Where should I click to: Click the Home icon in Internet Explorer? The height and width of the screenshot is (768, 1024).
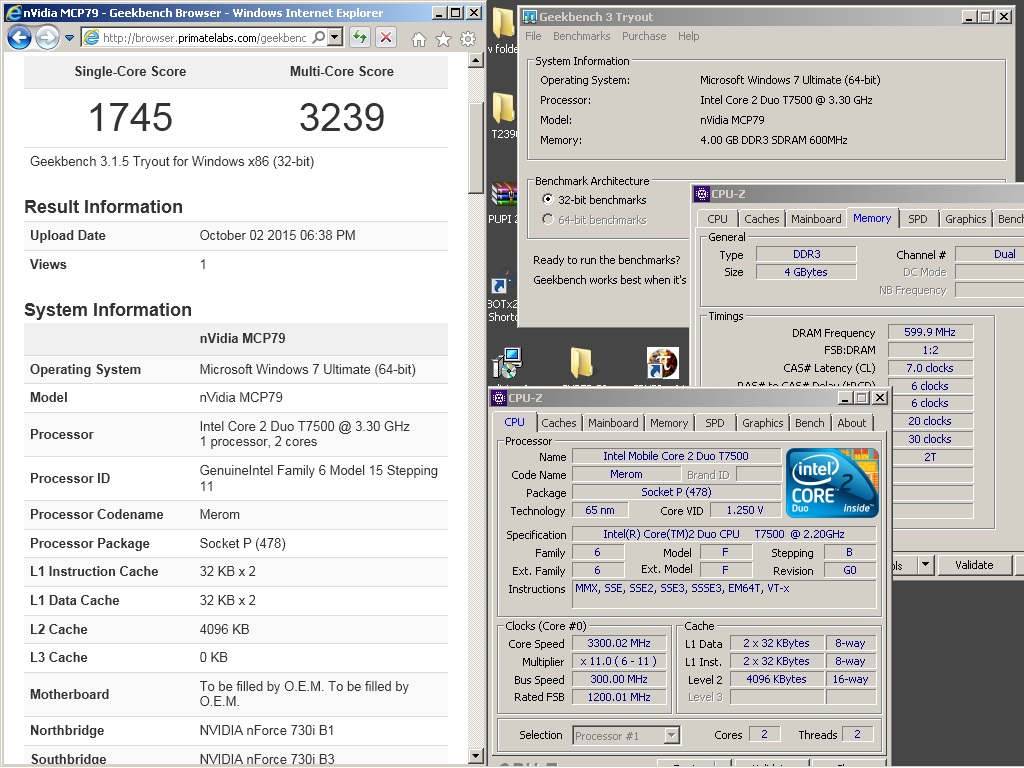pos(419,39)
